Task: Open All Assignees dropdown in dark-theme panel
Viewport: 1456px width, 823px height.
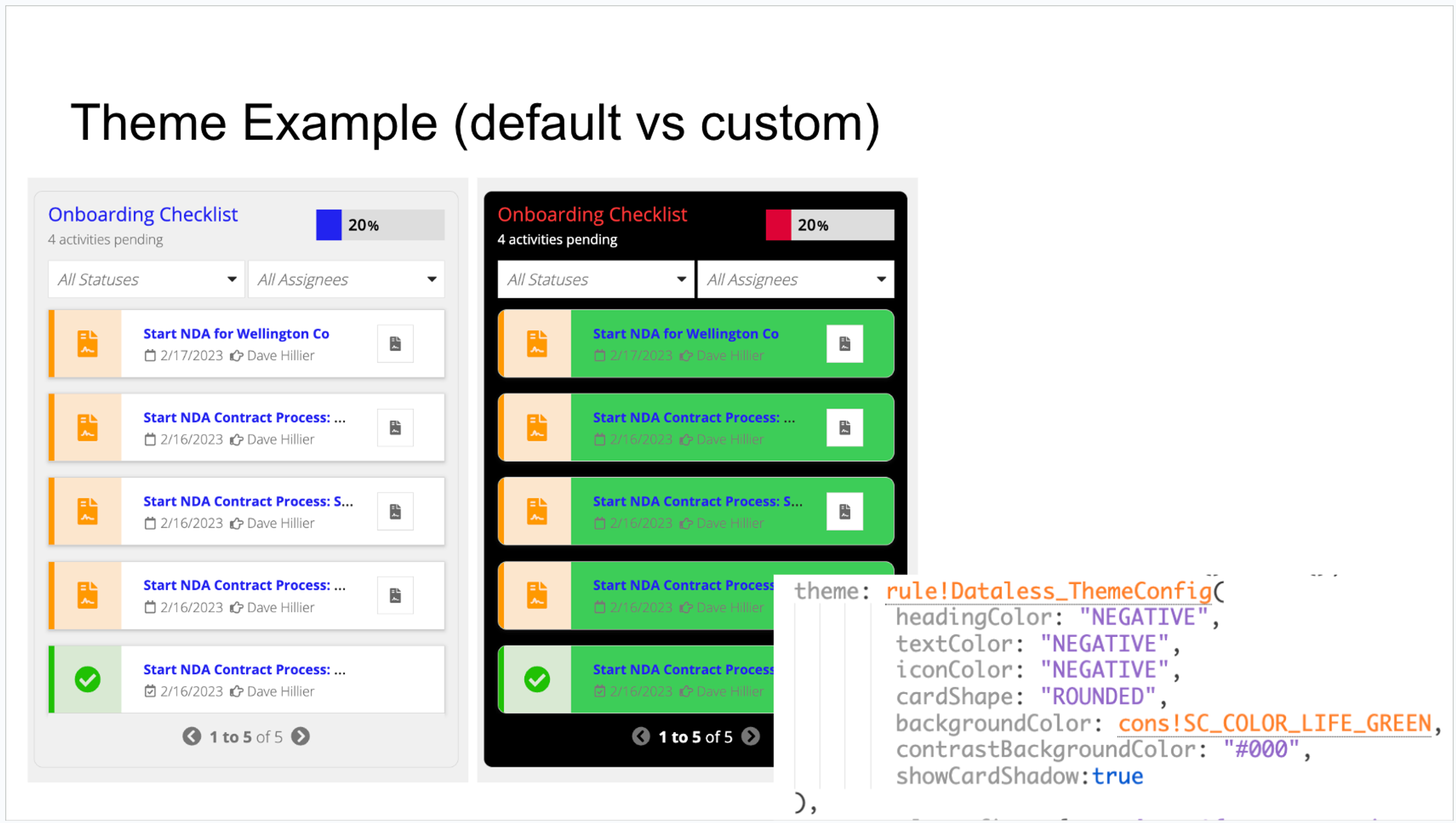Action: pos(796,279)
